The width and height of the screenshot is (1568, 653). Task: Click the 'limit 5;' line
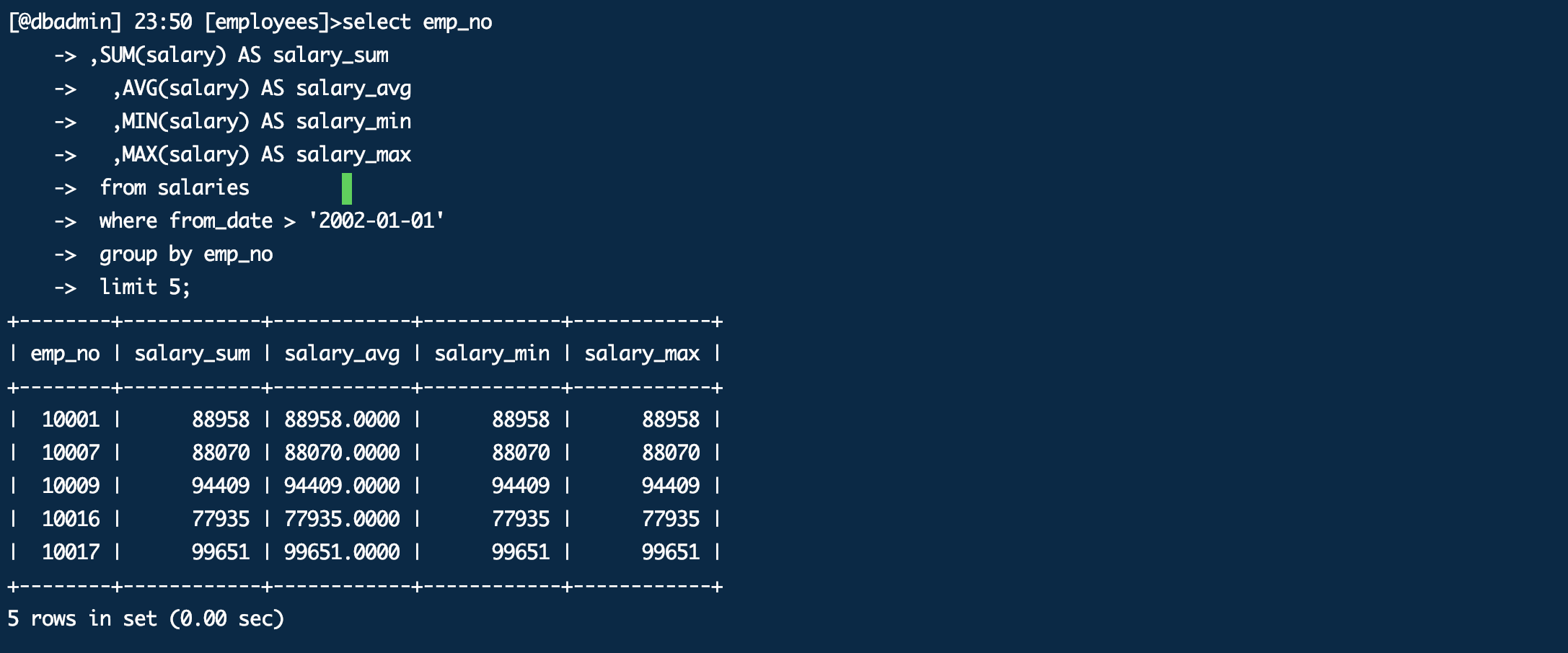[145, 288]
